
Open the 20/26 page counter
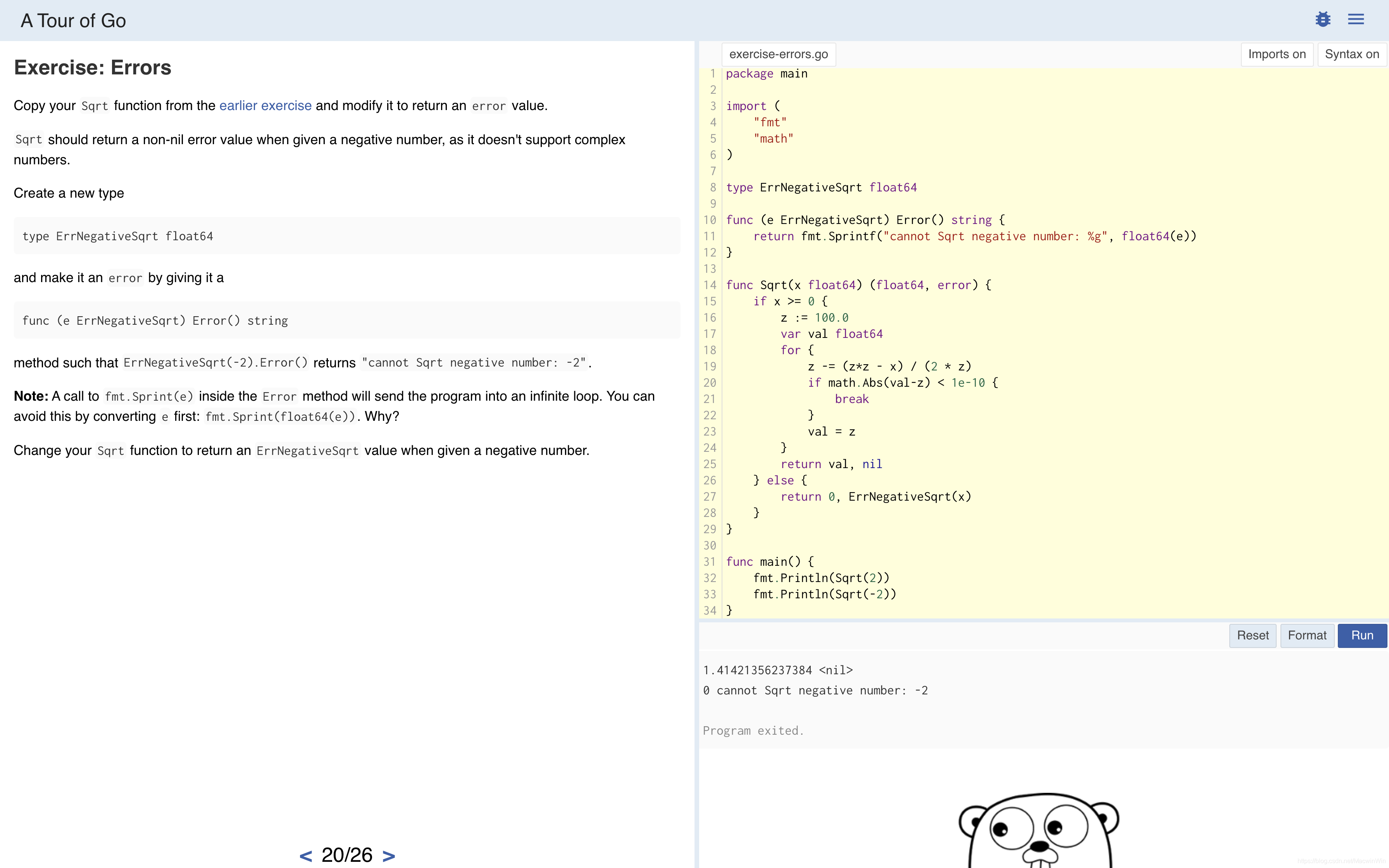(347, 855)
